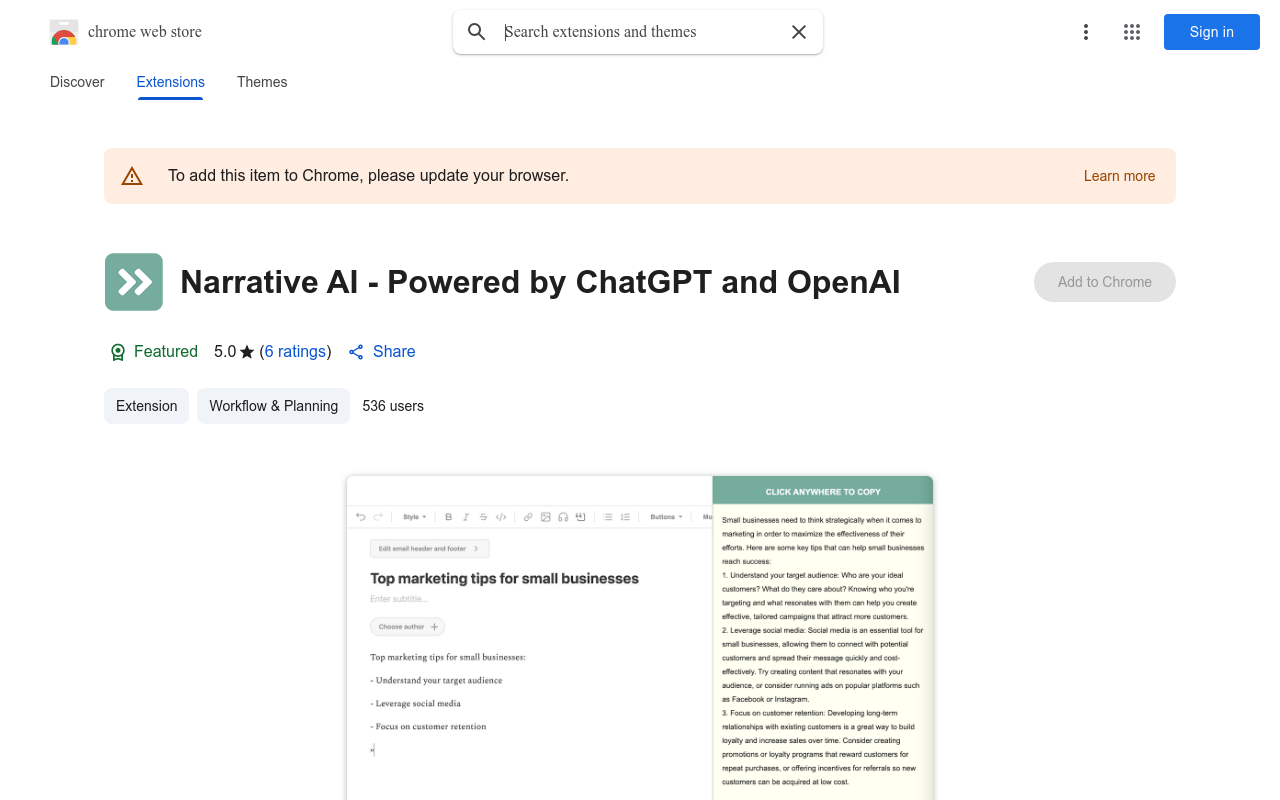Click the update your browser message text
Image resolution: width=1280 pixels, height=800 pixels.
pos(368,176)
